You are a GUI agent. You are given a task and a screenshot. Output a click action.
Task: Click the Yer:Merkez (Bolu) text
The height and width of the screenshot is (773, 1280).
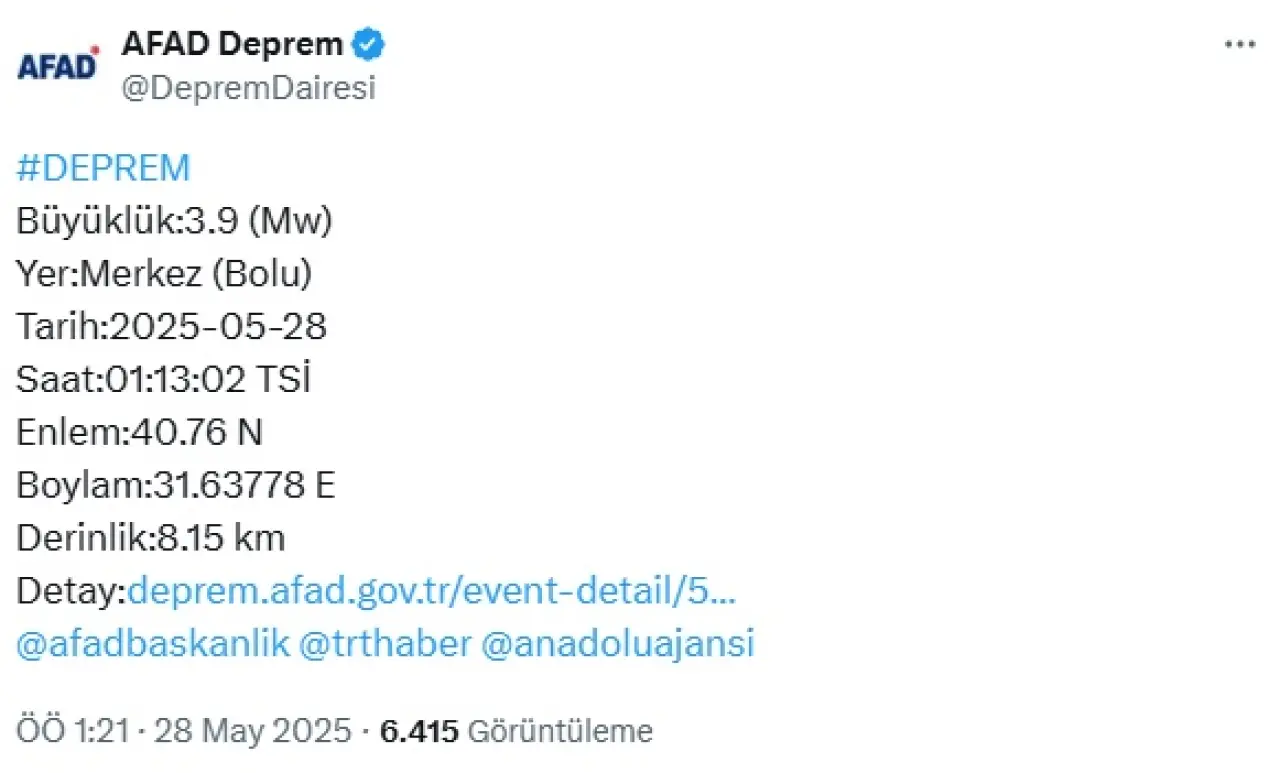click(x=164, y=274)
